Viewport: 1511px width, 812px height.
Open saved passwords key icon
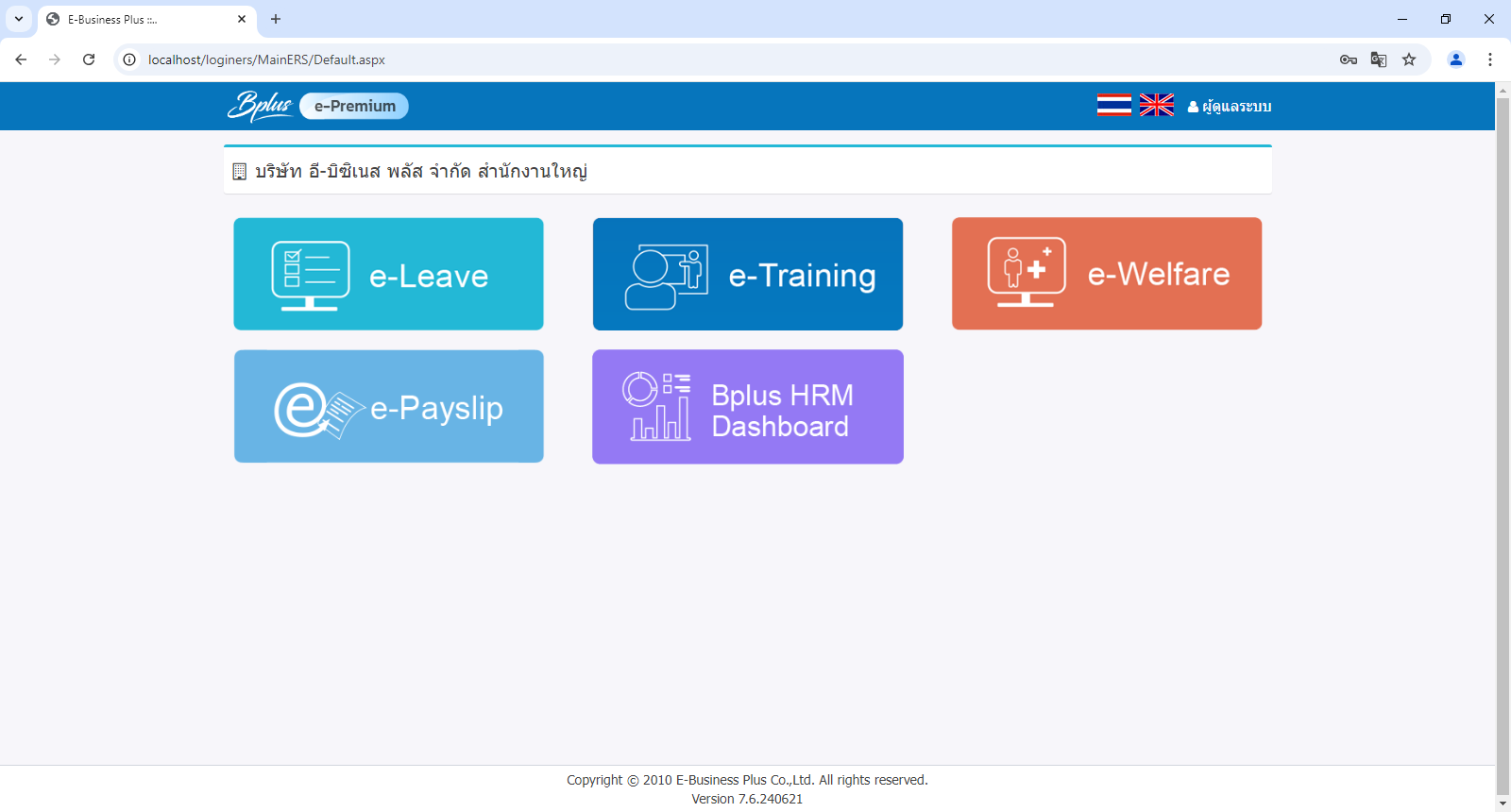[x=1349, y=59]
